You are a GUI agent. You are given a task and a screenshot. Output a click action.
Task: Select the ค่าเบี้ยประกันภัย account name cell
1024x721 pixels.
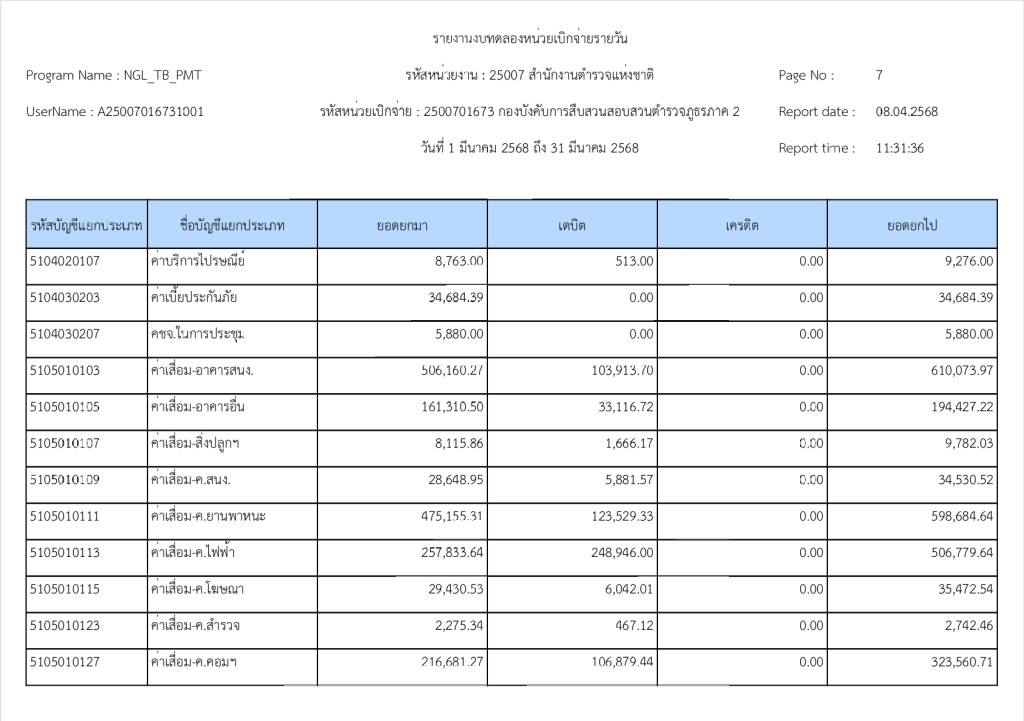coord(193,298)
